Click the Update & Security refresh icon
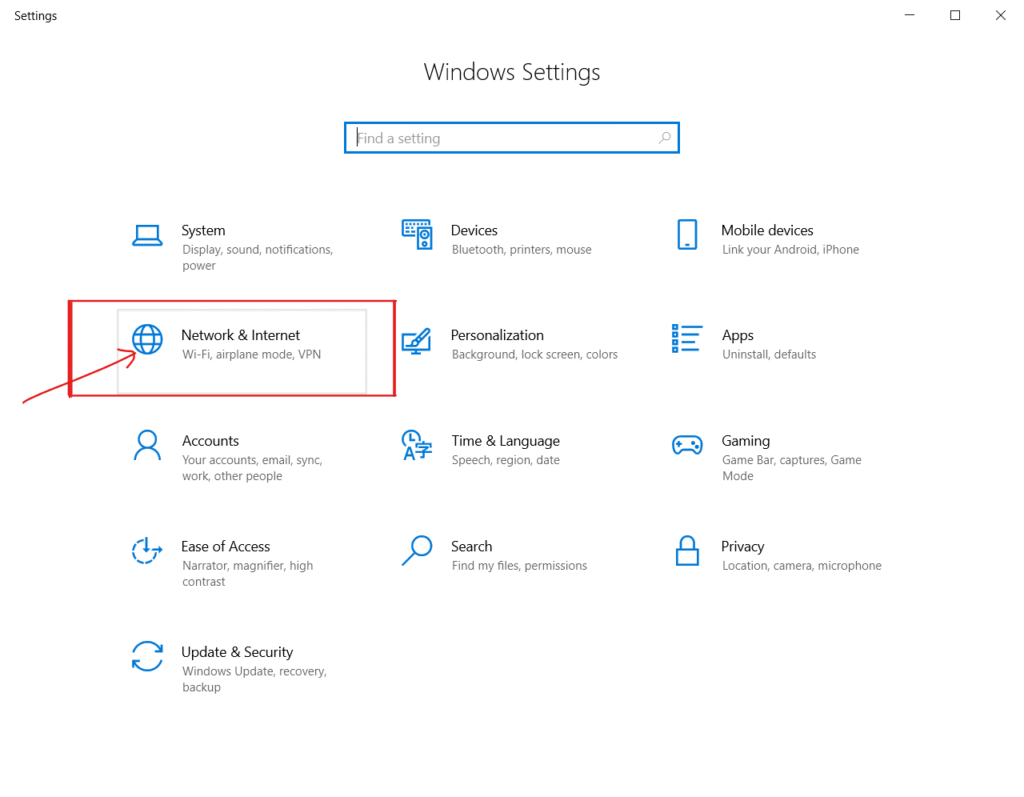 click(147, 657)
